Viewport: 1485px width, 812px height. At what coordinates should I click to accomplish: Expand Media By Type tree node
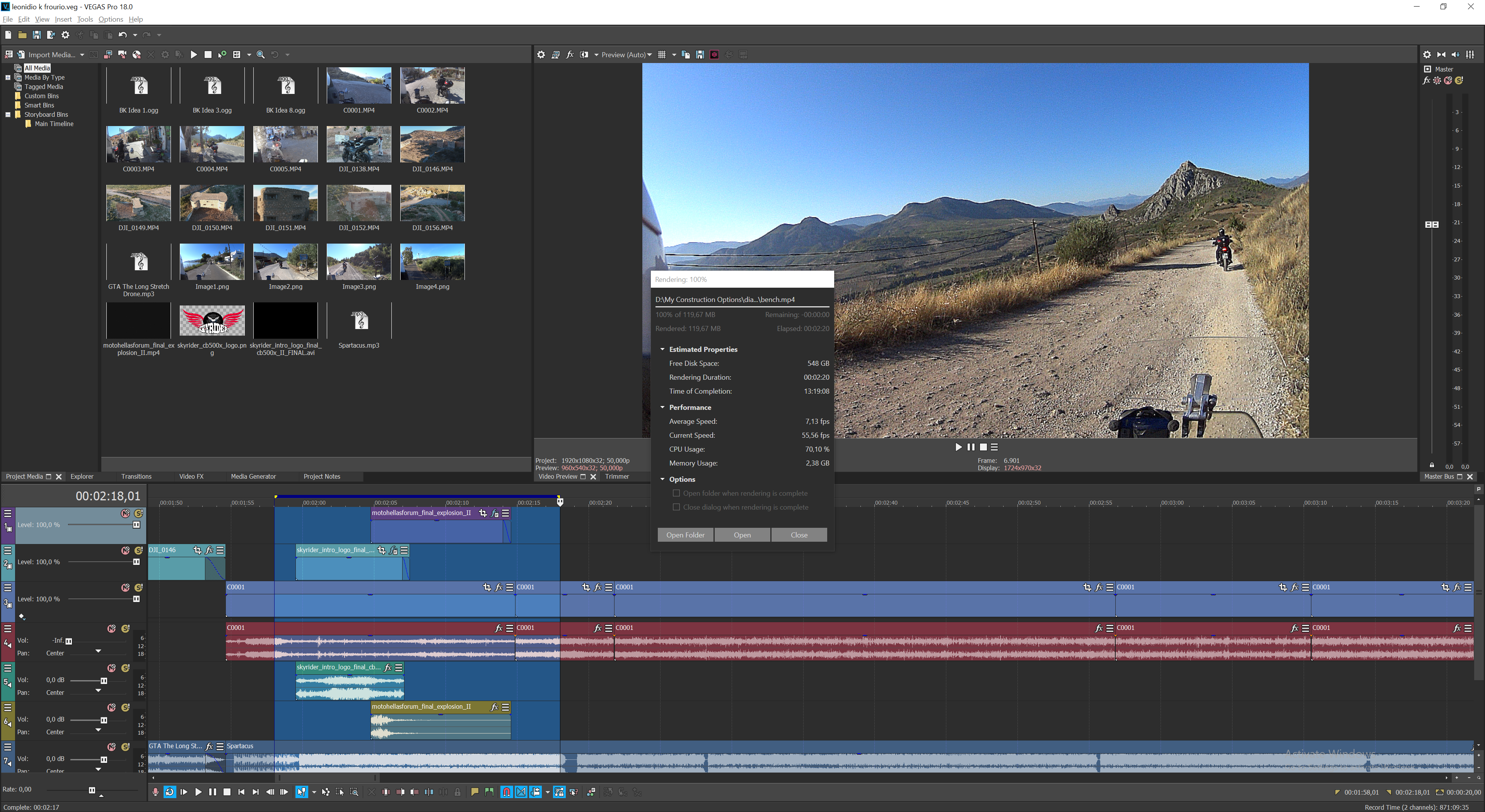coord(8,77)
